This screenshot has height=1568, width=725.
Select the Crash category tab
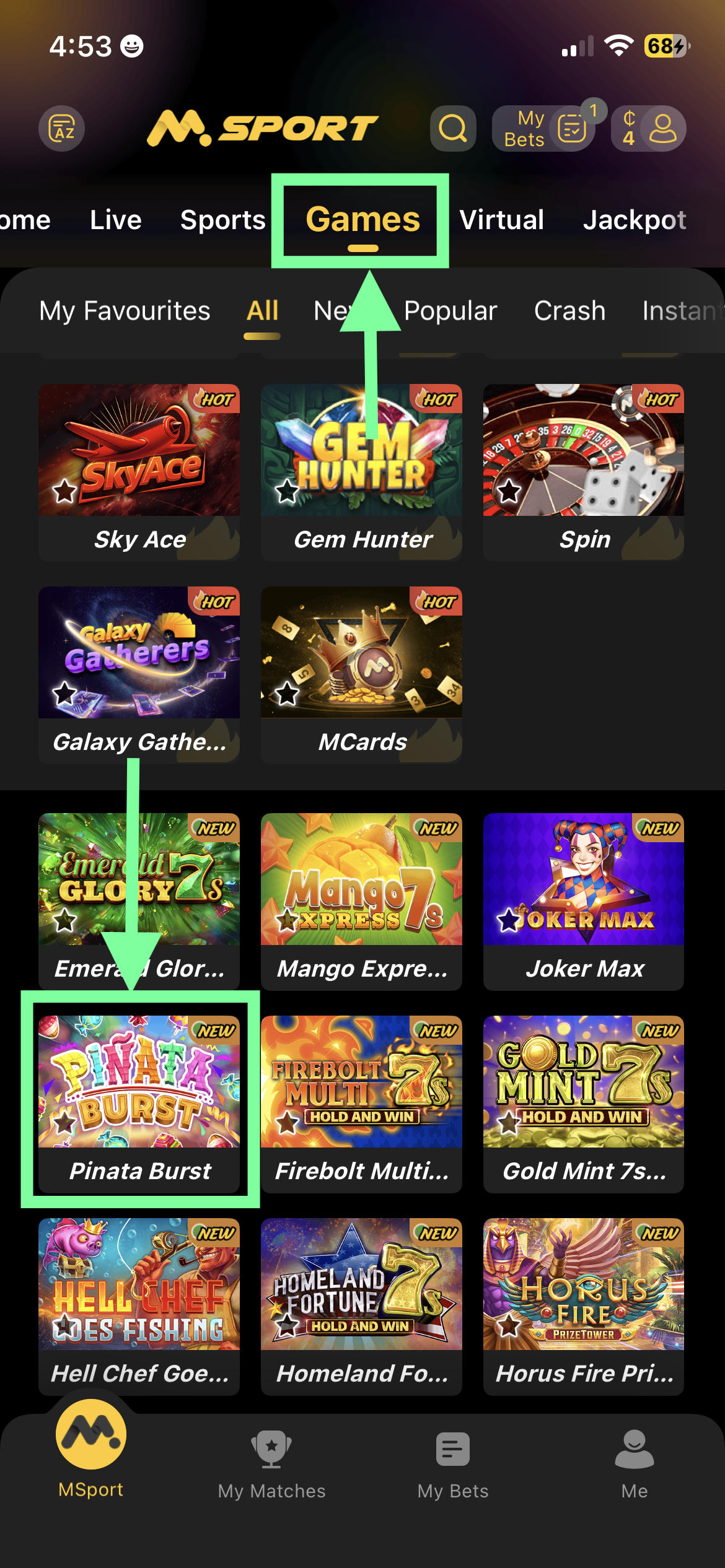tap(569, 311)
